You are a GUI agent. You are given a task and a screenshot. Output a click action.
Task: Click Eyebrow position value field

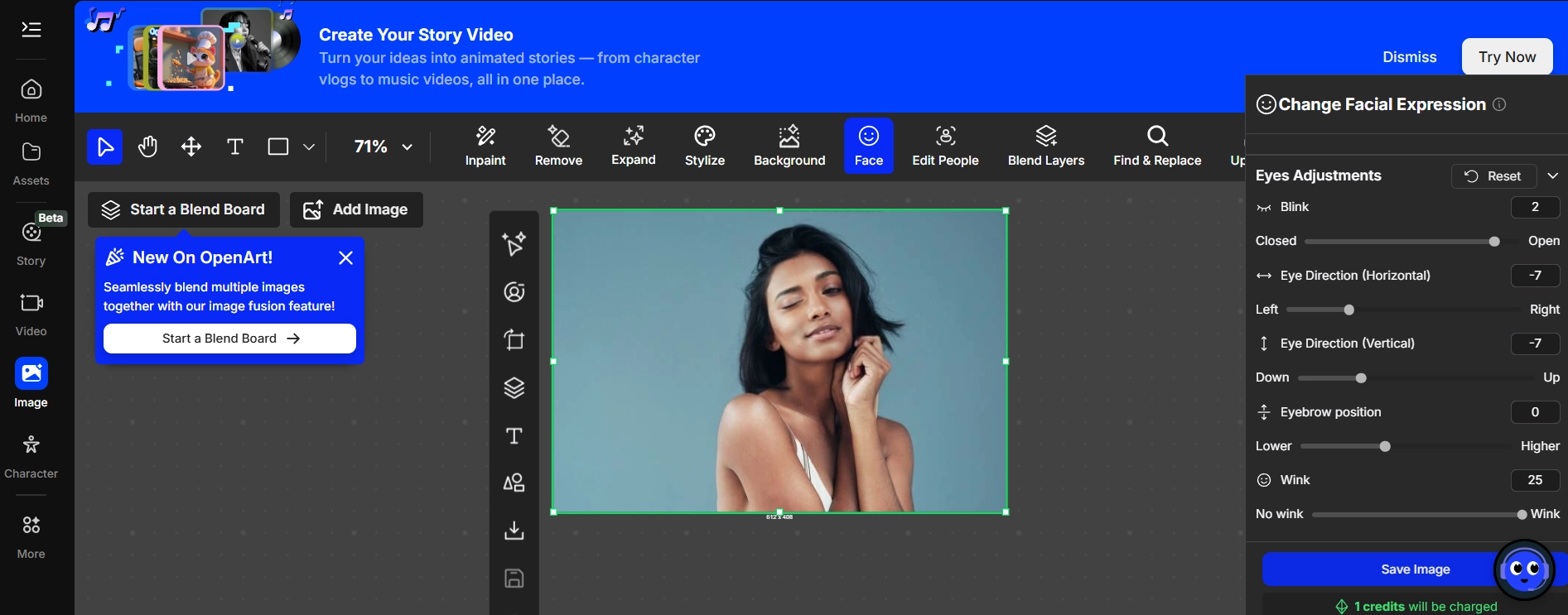[x=1535, y=411]
